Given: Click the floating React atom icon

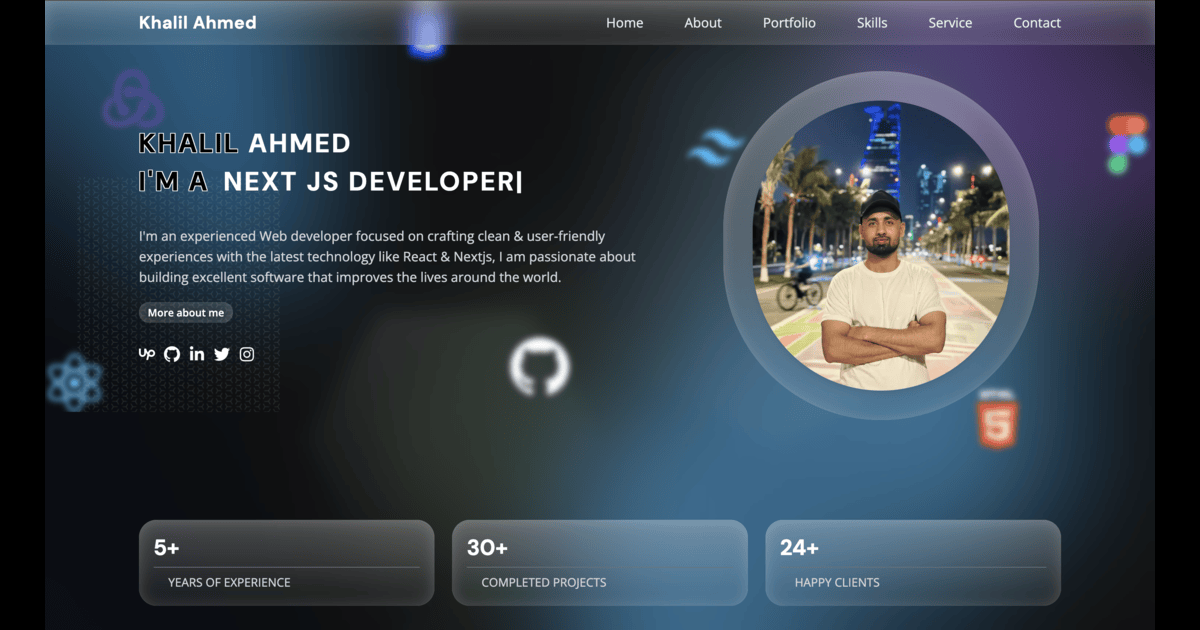Looking at the screenshot, I should [75, 382].
